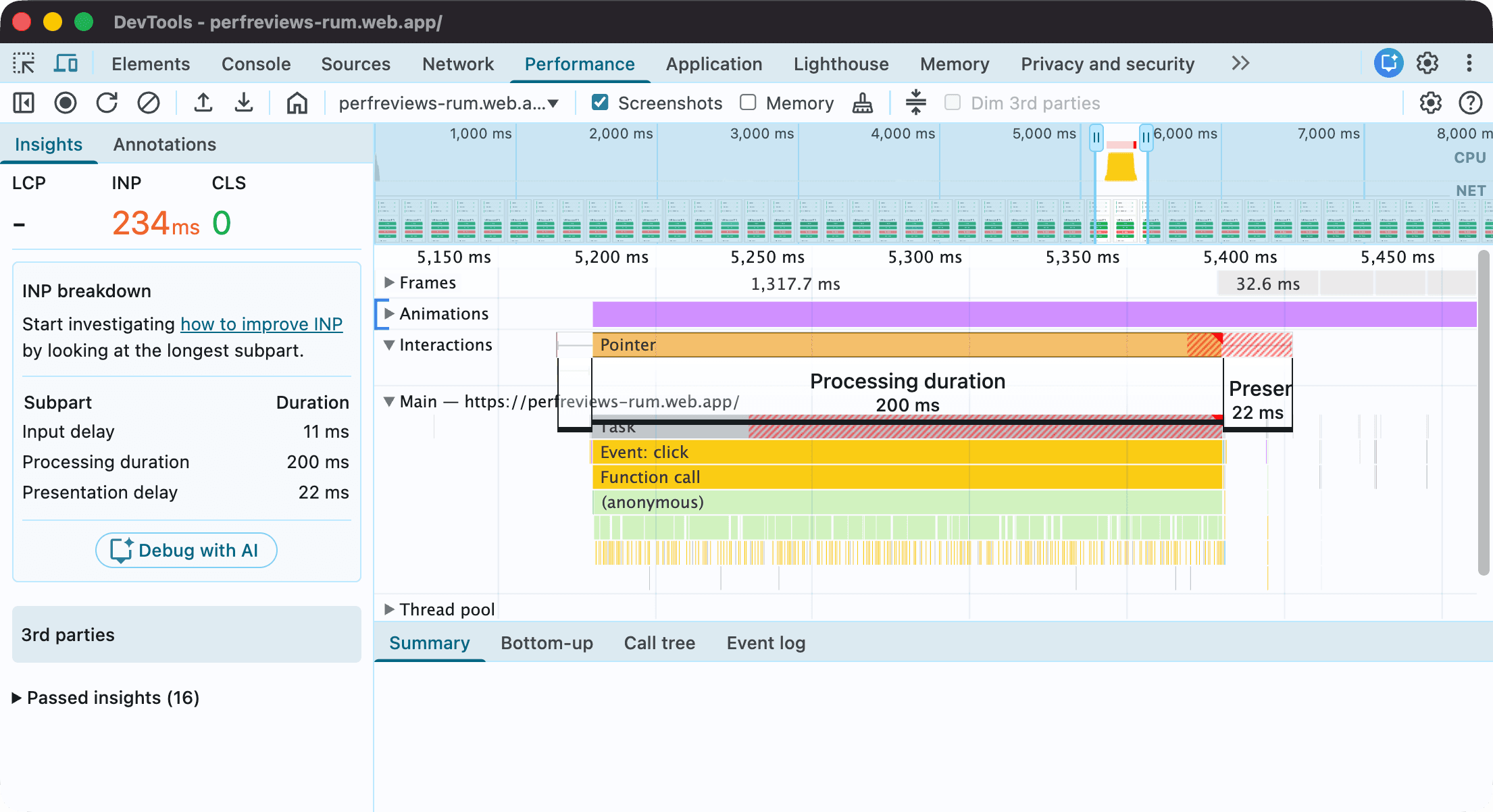Show more tabs with the double chevron
Image resolution: width=1493 pixels, height=812 pixels.
(1240, 64)
